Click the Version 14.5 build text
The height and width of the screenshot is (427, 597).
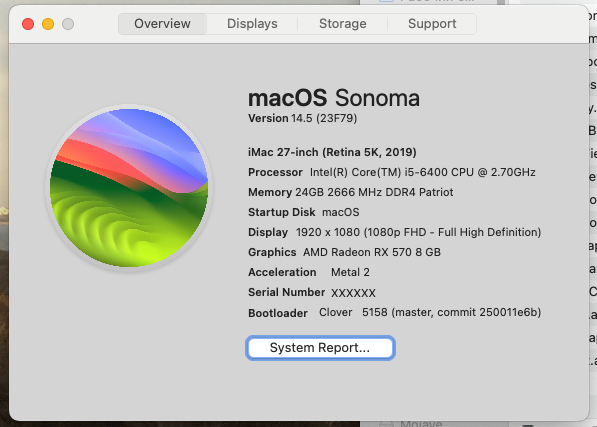[x=302, y=118]
